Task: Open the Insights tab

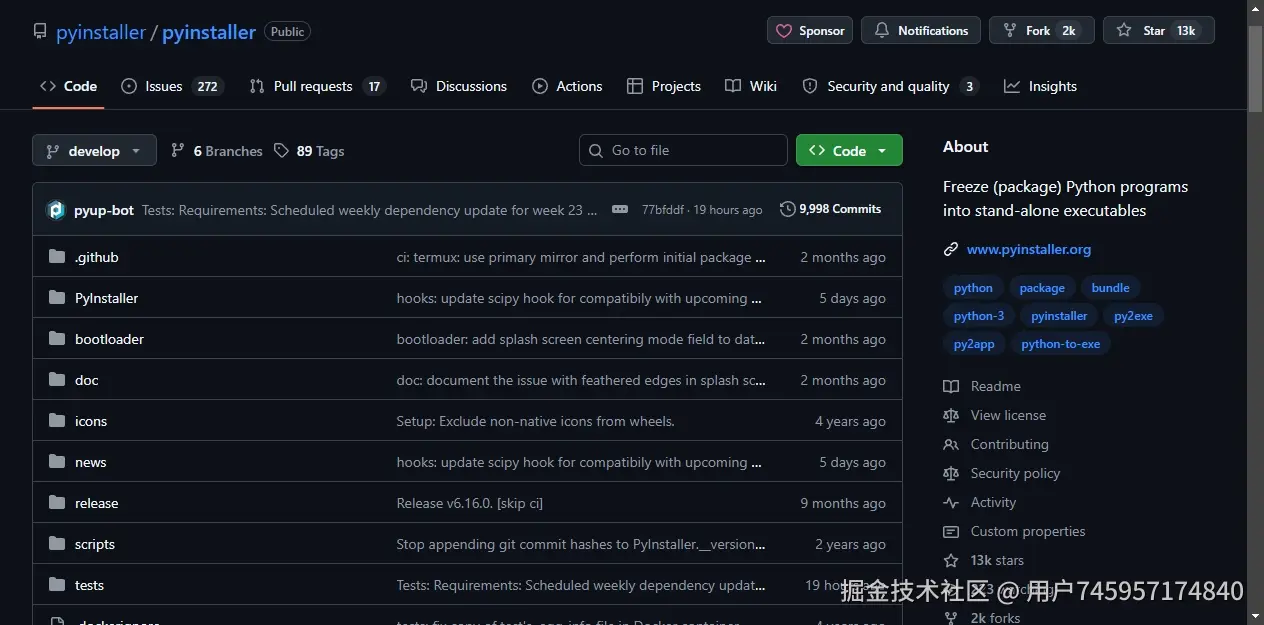Action: 1040,86
